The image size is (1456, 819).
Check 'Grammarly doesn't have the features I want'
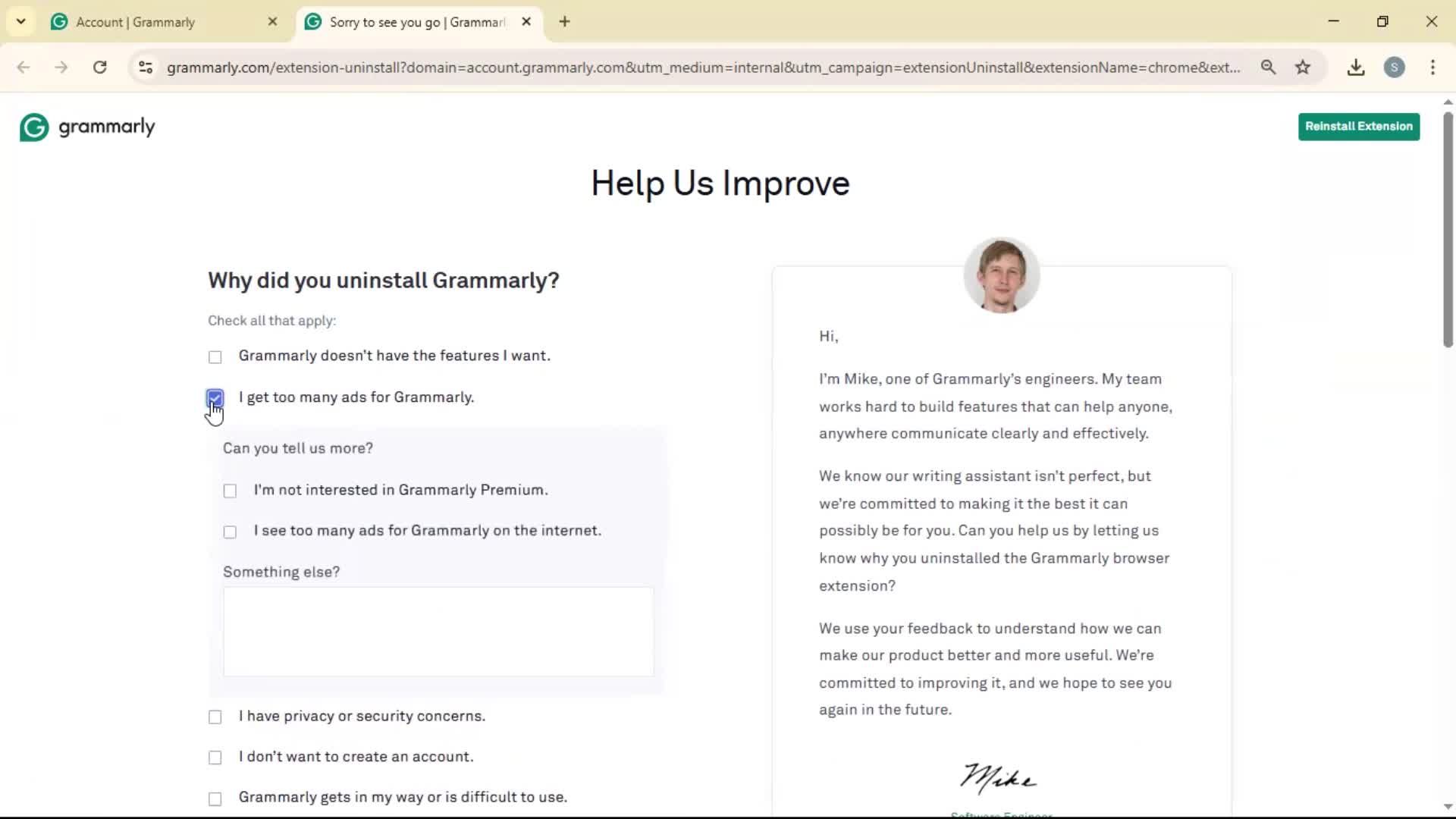coord(215,357)
